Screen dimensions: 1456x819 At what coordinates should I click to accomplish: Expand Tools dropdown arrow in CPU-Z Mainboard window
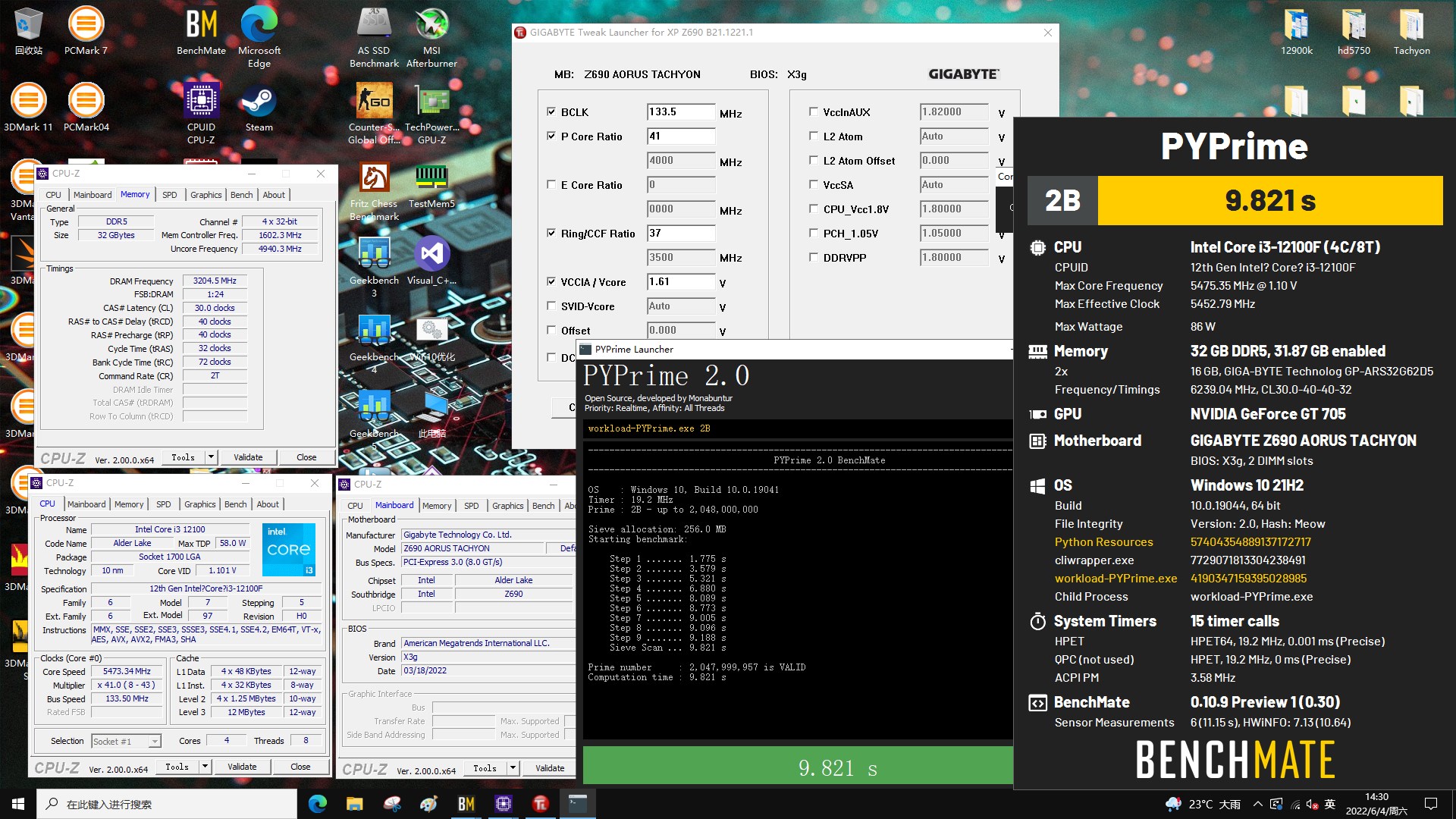click(513, 768)
